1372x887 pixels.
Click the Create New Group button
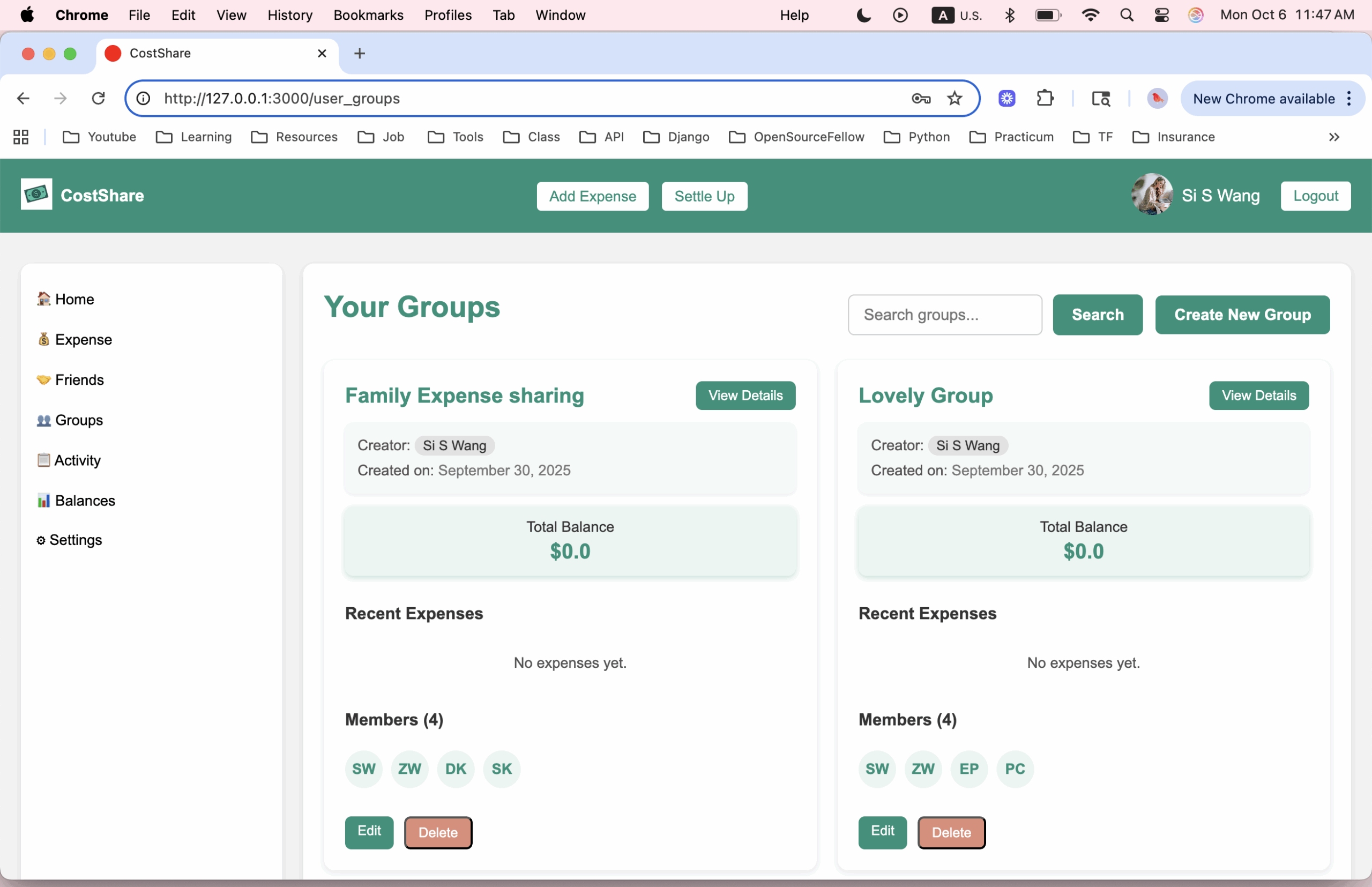click(1242, 315)
